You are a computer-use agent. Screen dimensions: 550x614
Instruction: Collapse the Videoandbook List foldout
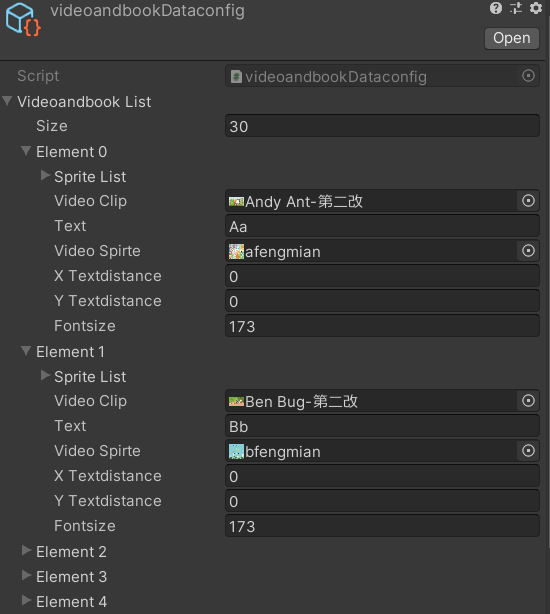(7, 101)
